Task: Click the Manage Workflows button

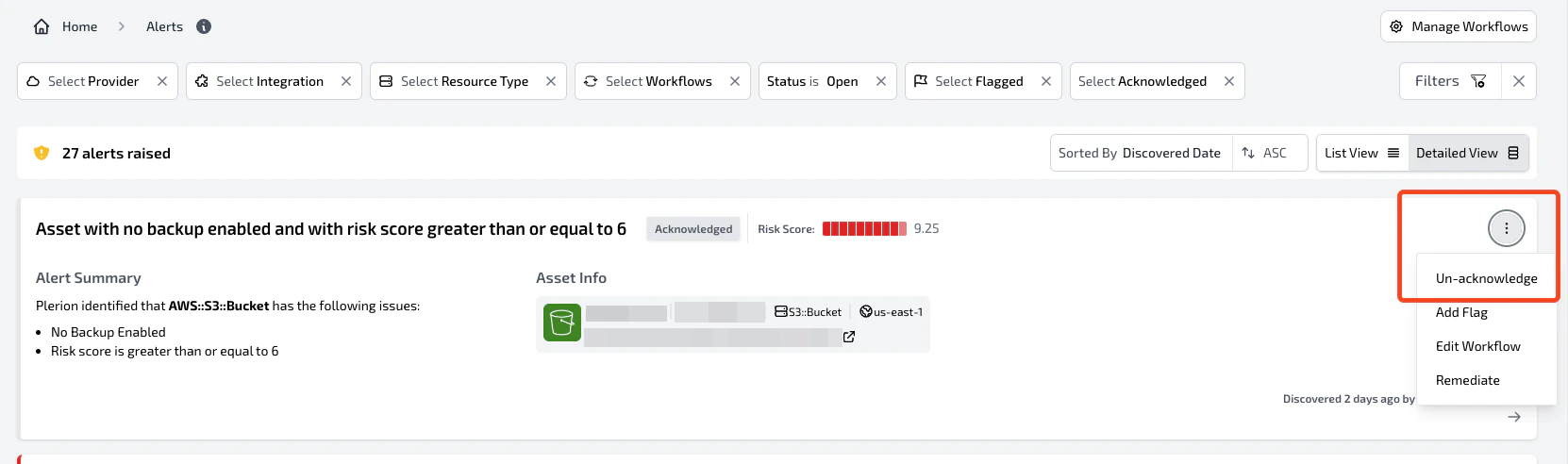Action: [1459, 26]
